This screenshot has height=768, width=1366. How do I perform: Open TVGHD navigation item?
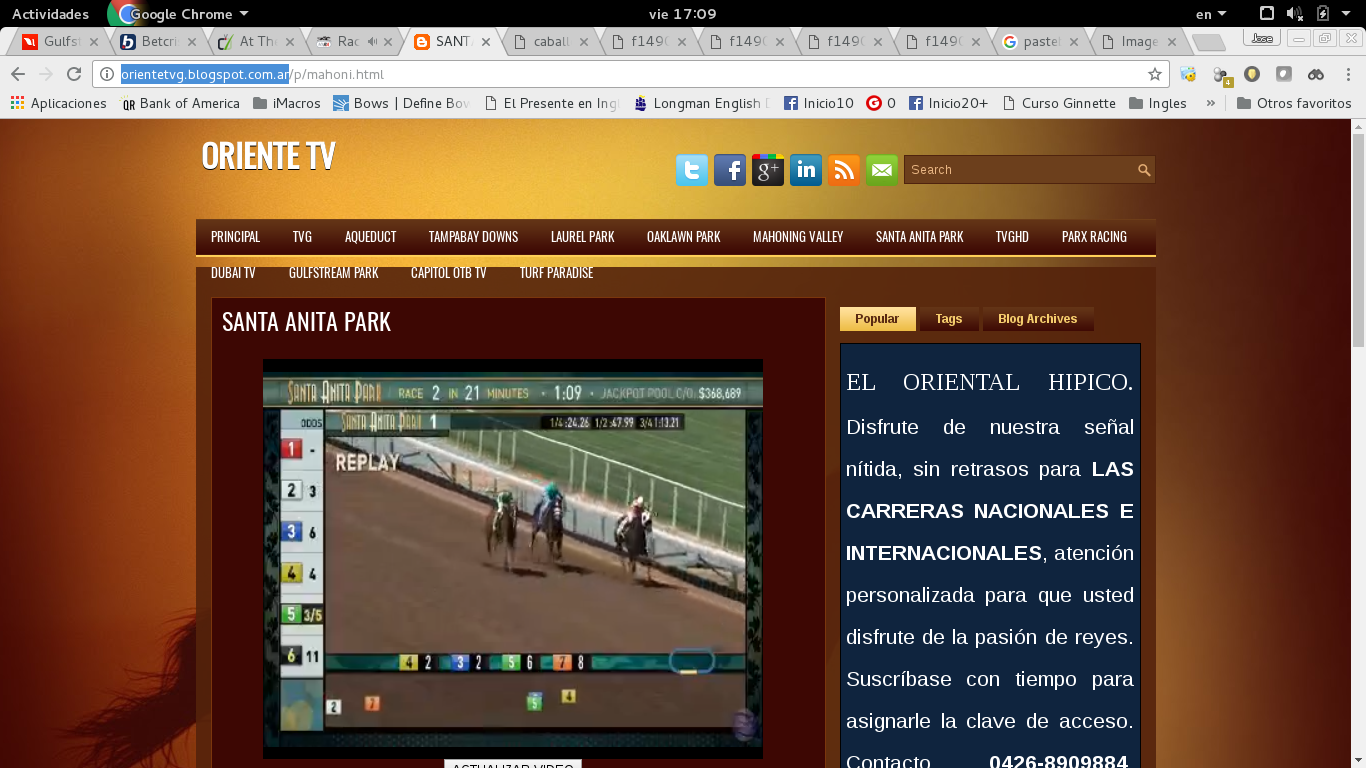click(1012, 237)
